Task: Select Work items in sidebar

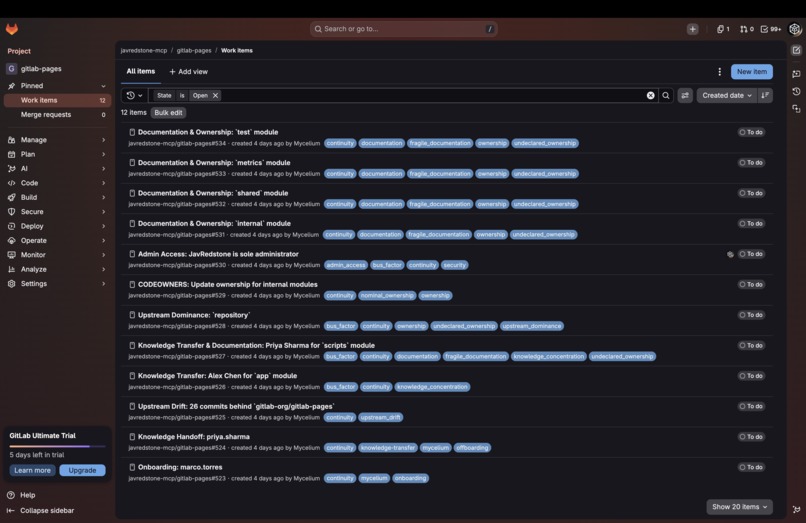Action: click(x=57, y=100)
